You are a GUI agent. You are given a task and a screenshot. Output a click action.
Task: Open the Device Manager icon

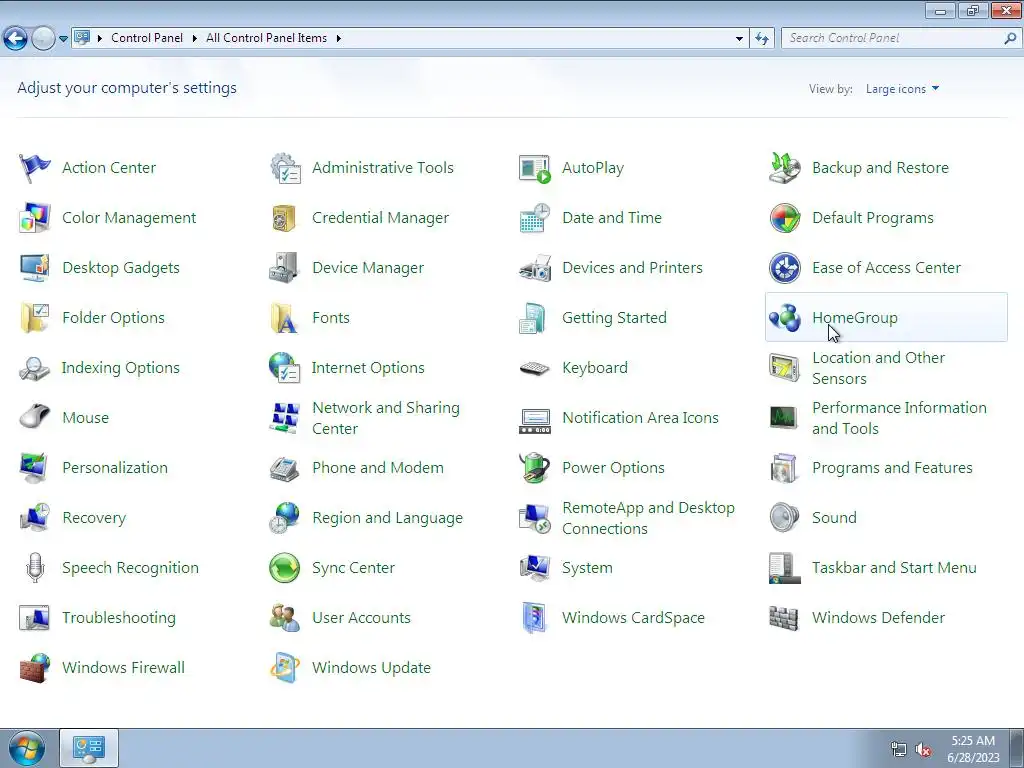pyautogui.click(x=284, y=268)
